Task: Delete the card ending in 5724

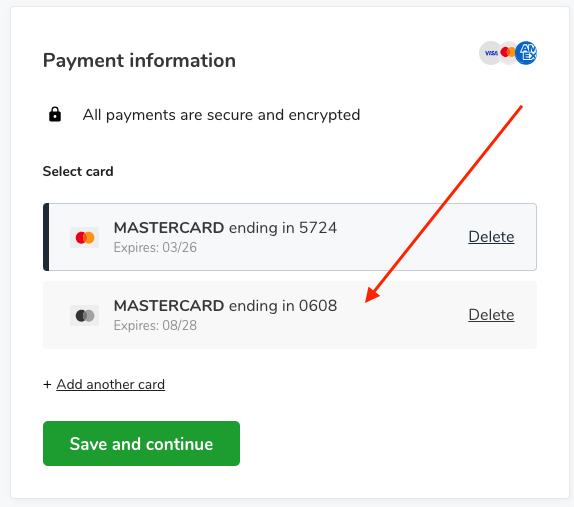Action: [491, 237]
